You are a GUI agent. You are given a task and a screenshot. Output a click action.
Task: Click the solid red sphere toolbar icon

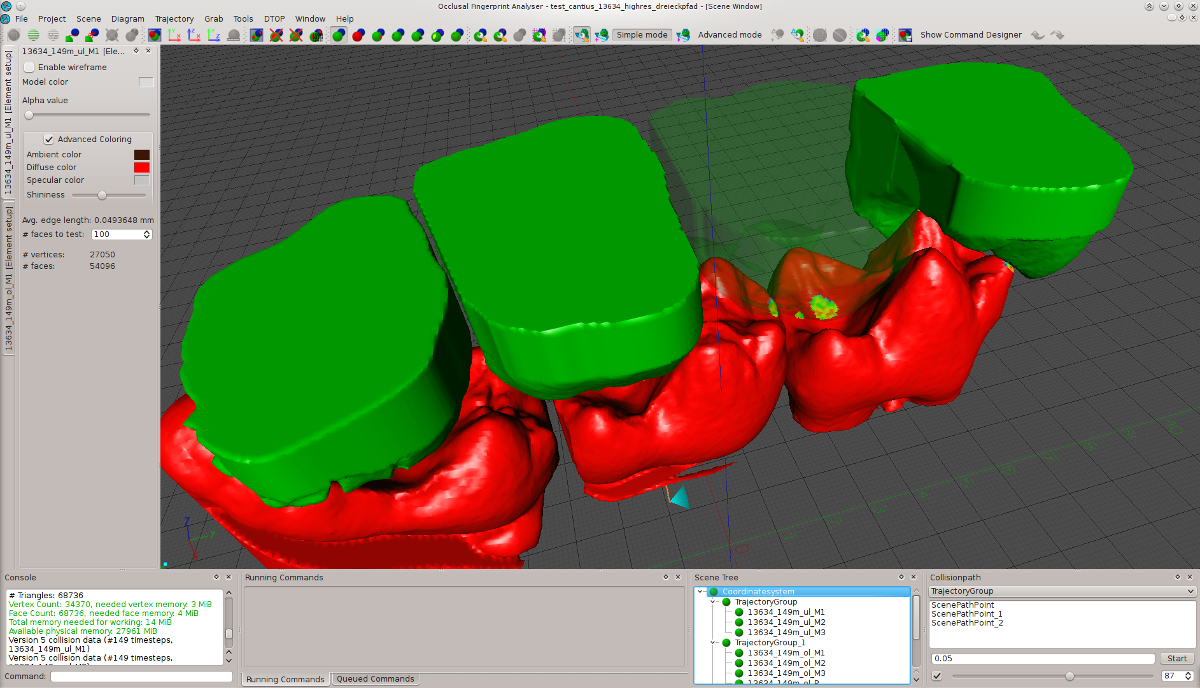358,35
